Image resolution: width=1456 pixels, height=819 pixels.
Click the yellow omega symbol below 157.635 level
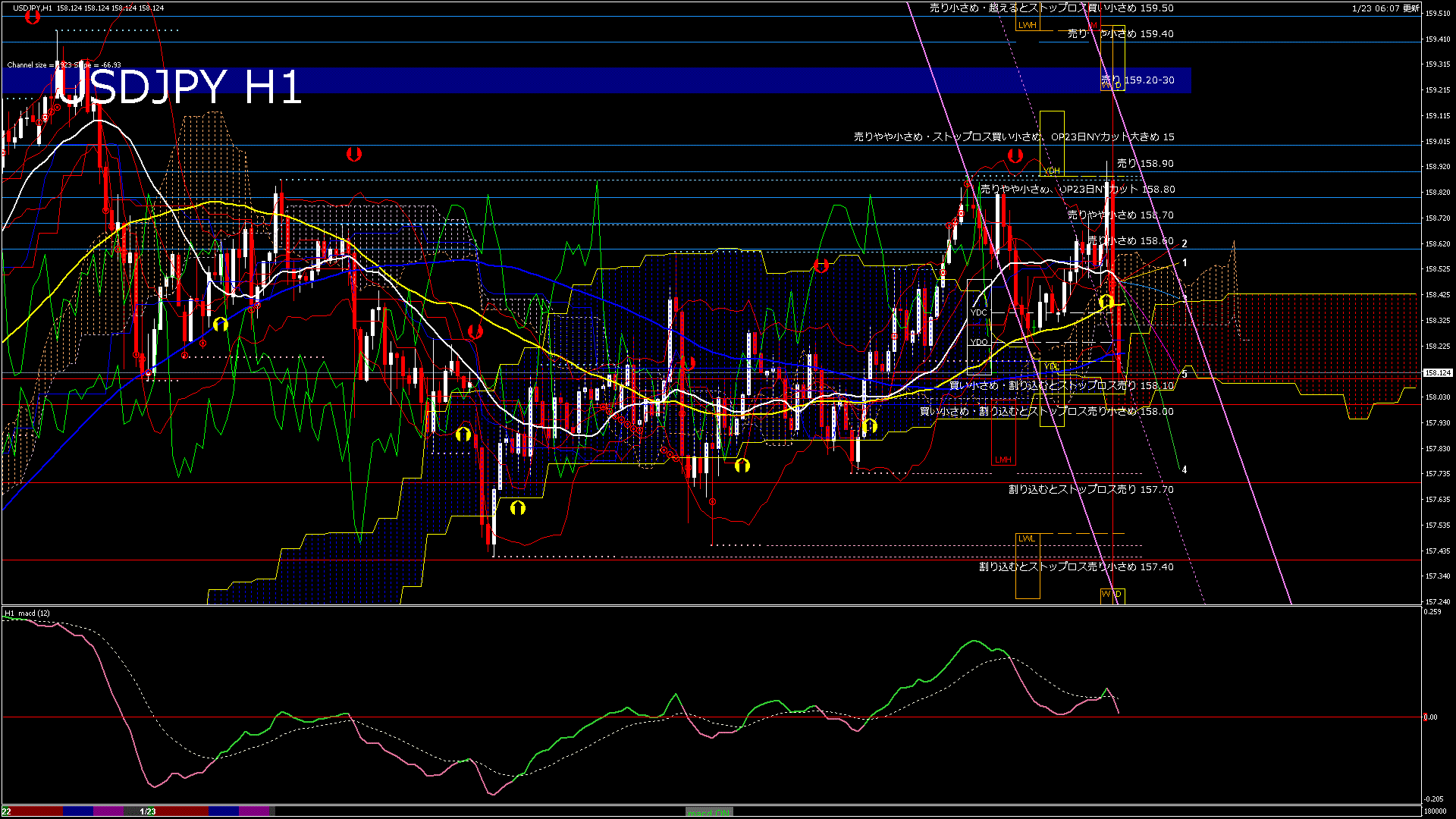click(518, 510)
